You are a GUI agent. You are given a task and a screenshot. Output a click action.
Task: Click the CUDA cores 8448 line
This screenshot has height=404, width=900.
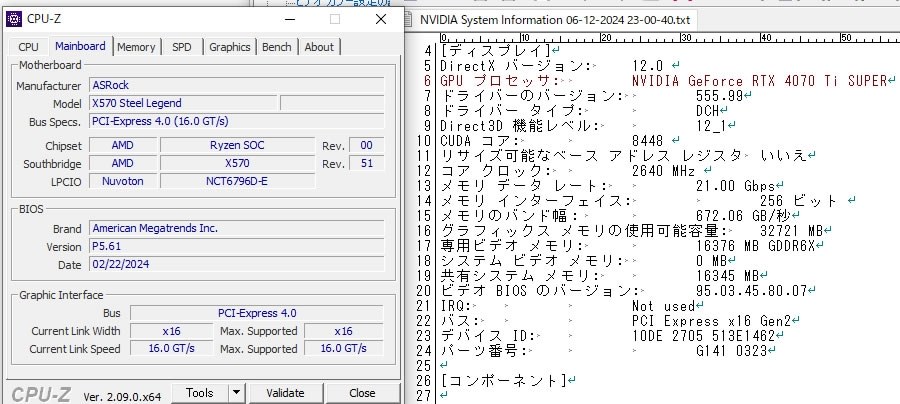coord(560,141)
